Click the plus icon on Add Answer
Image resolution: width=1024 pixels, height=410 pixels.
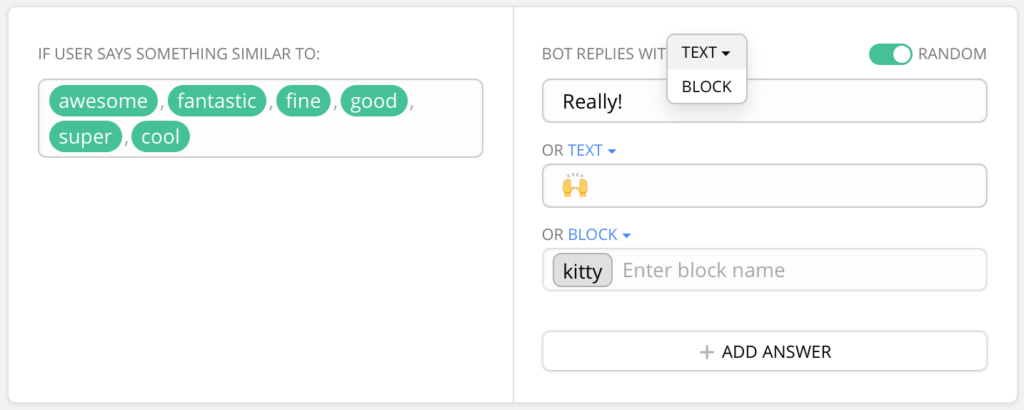tap(706, 352)
